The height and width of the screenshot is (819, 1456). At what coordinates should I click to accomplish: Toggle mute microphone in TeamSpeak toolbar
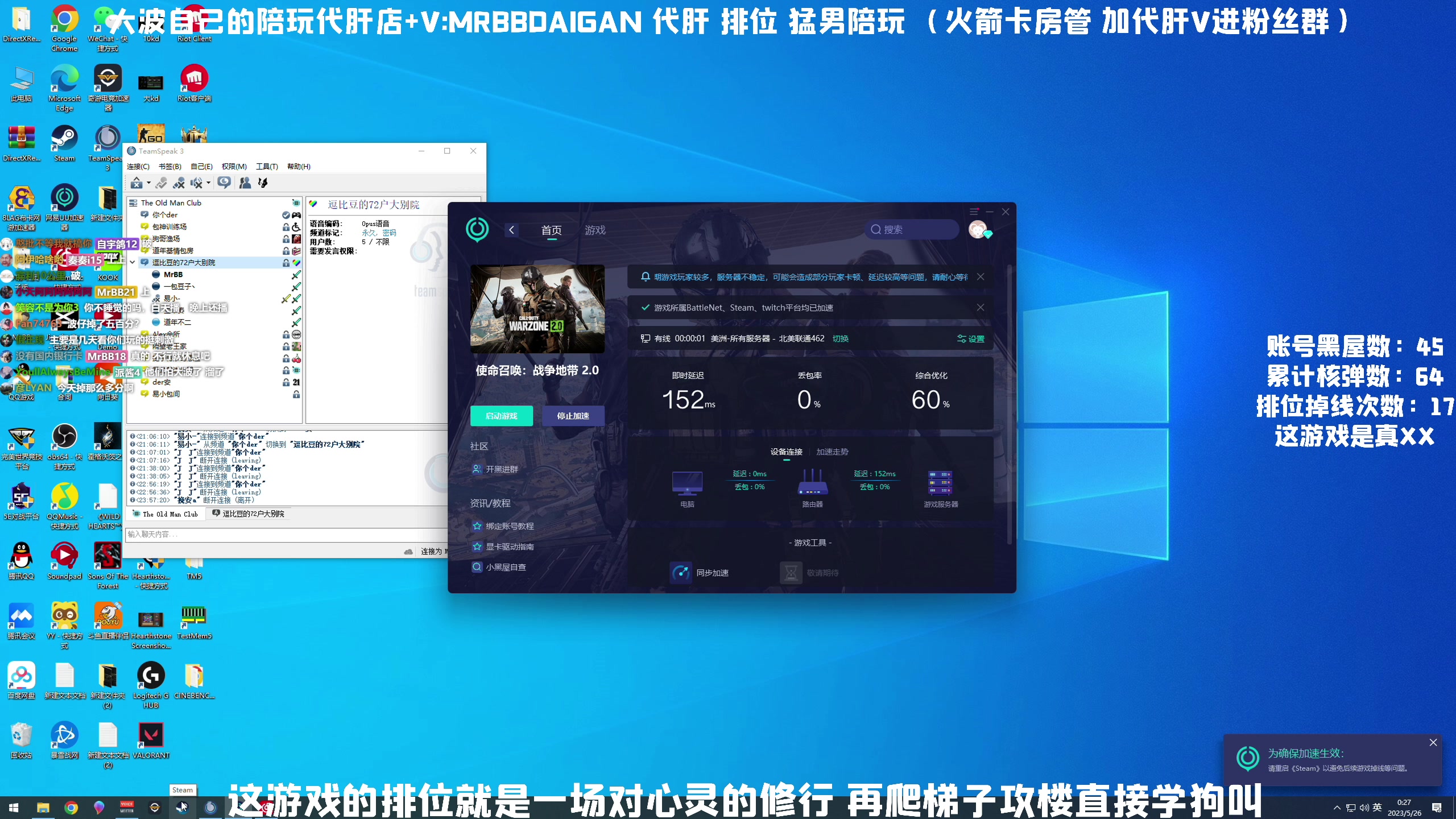pyautogui.click(x=179, y=183)
